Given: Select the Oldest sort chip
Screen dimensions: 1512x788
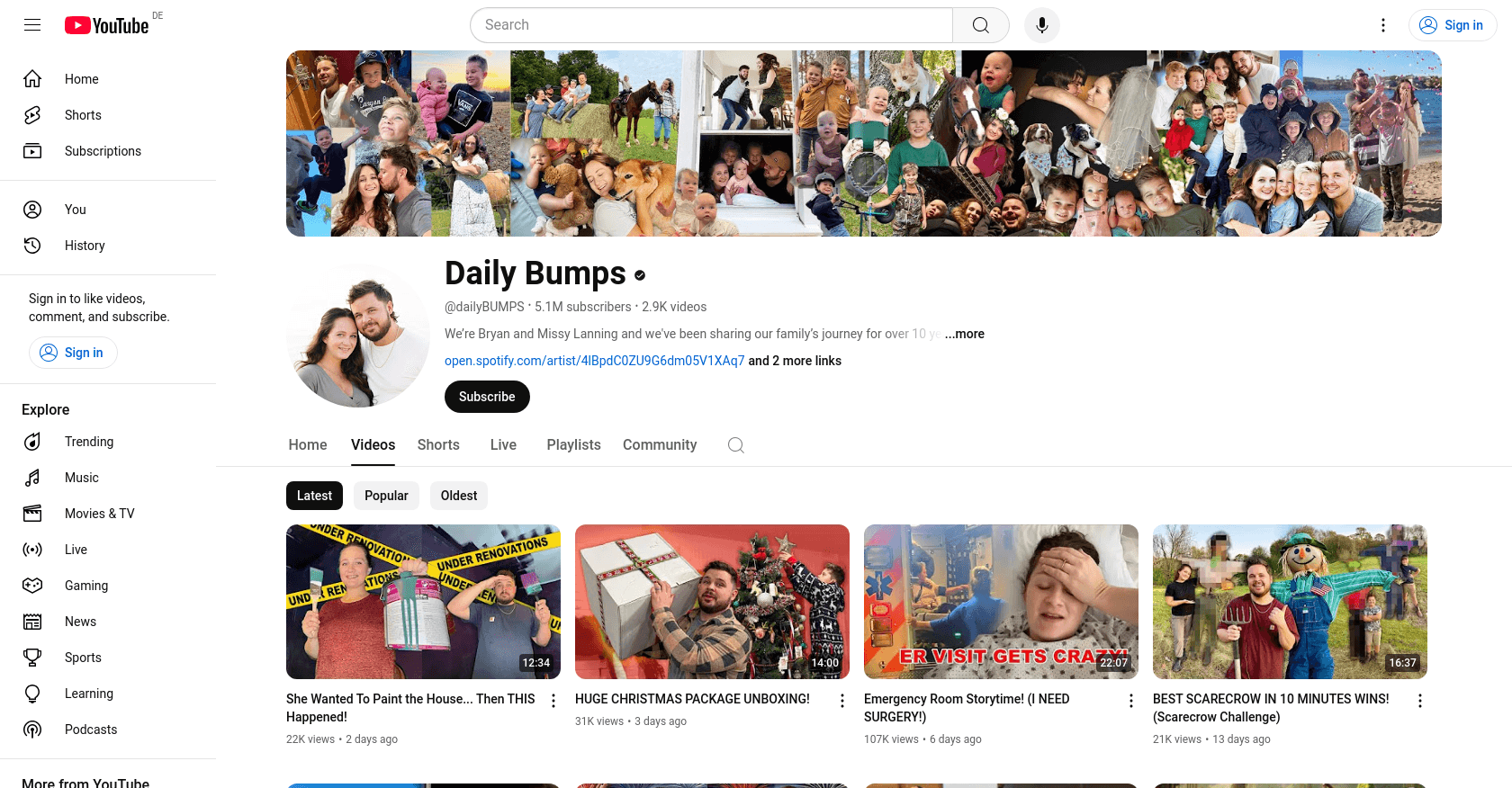Looking at the screenshot, I should (x=459, y=496).
